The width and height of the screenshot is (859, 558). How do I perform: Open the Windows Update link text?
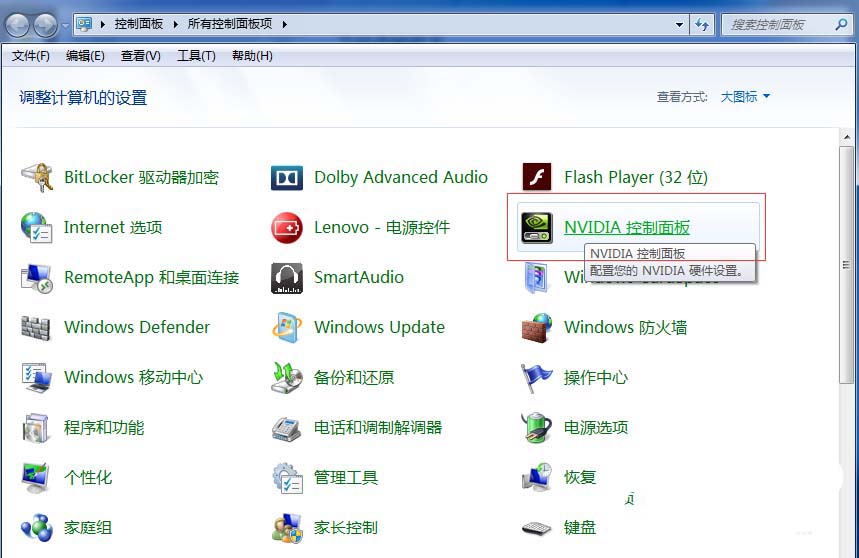379,327
